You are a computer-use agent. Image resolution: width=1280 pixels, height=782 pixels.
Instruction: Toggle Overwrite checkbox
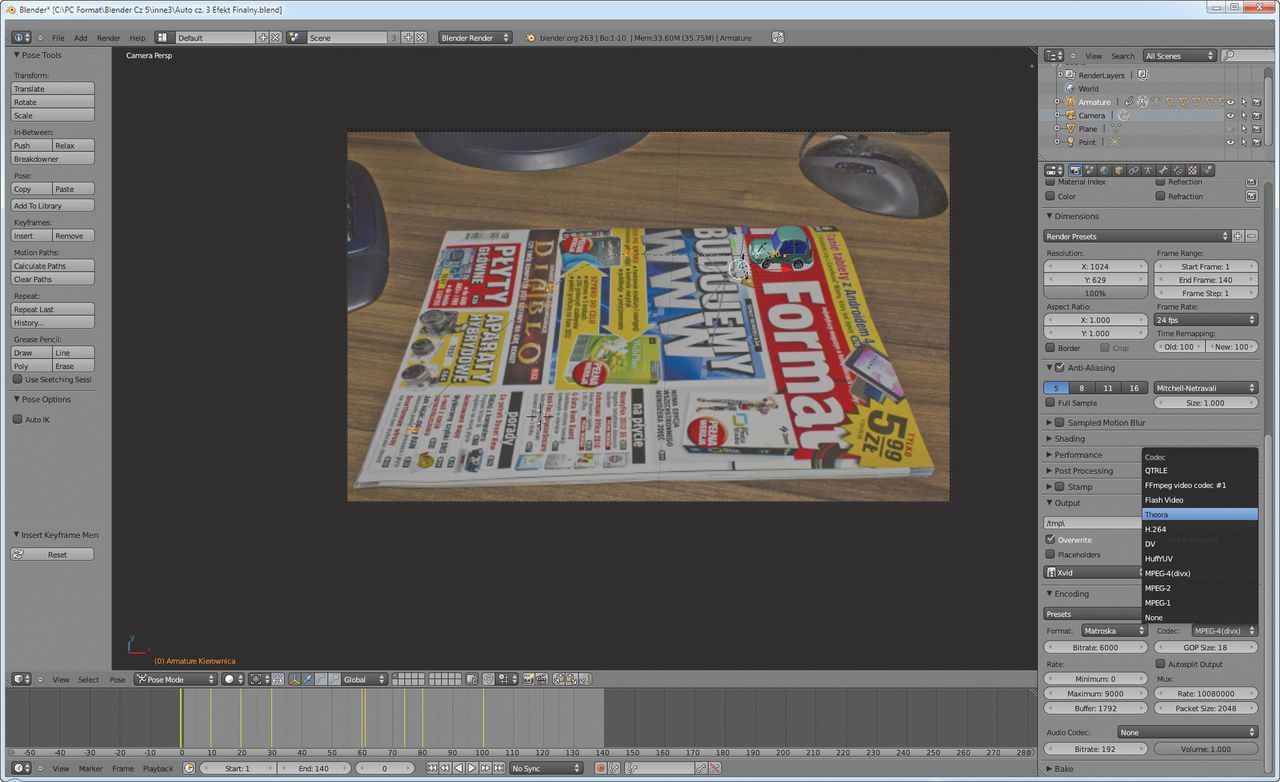click(x=1050, y=540)
